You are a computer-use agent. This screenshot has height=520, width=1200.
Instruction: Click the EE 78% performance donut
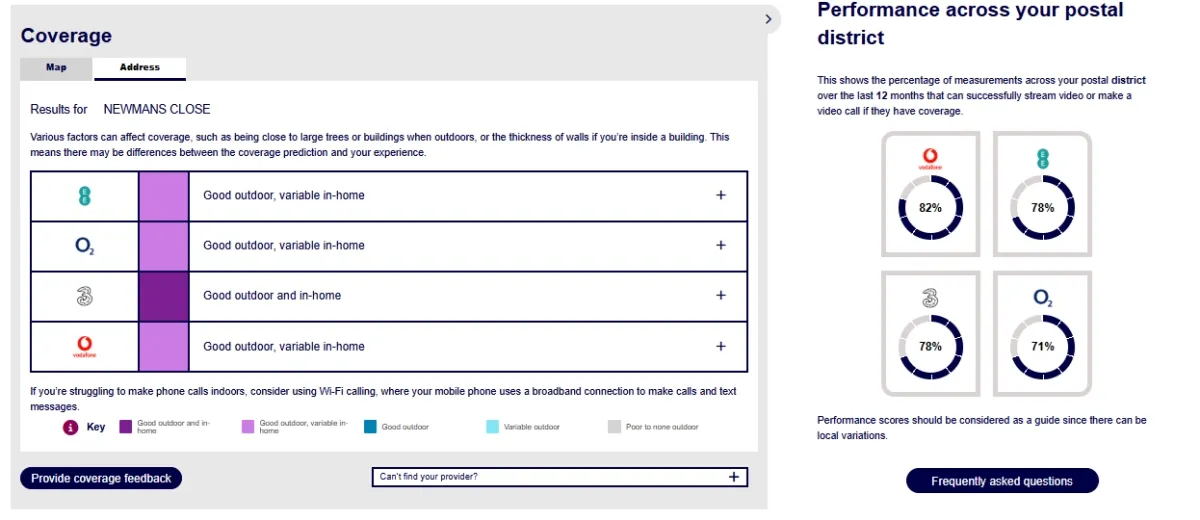coord(1042,208)
